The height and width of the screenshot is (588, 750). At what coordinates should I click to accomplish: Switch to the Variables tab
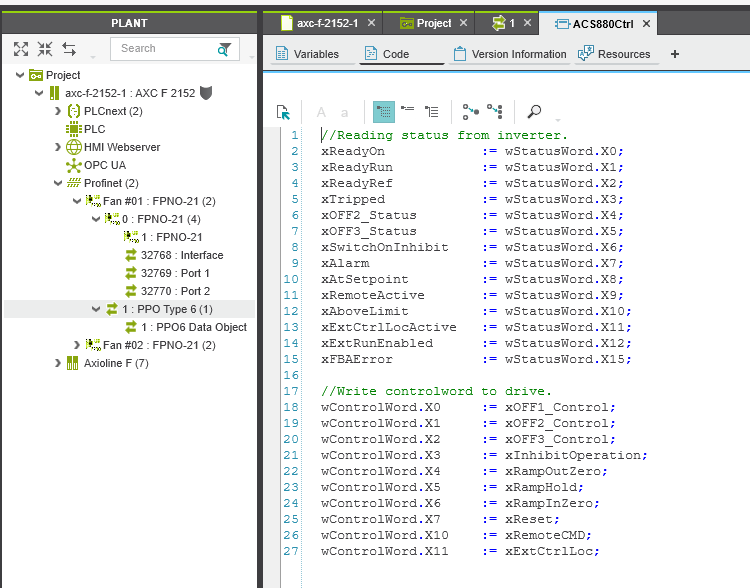coord(308,54)
